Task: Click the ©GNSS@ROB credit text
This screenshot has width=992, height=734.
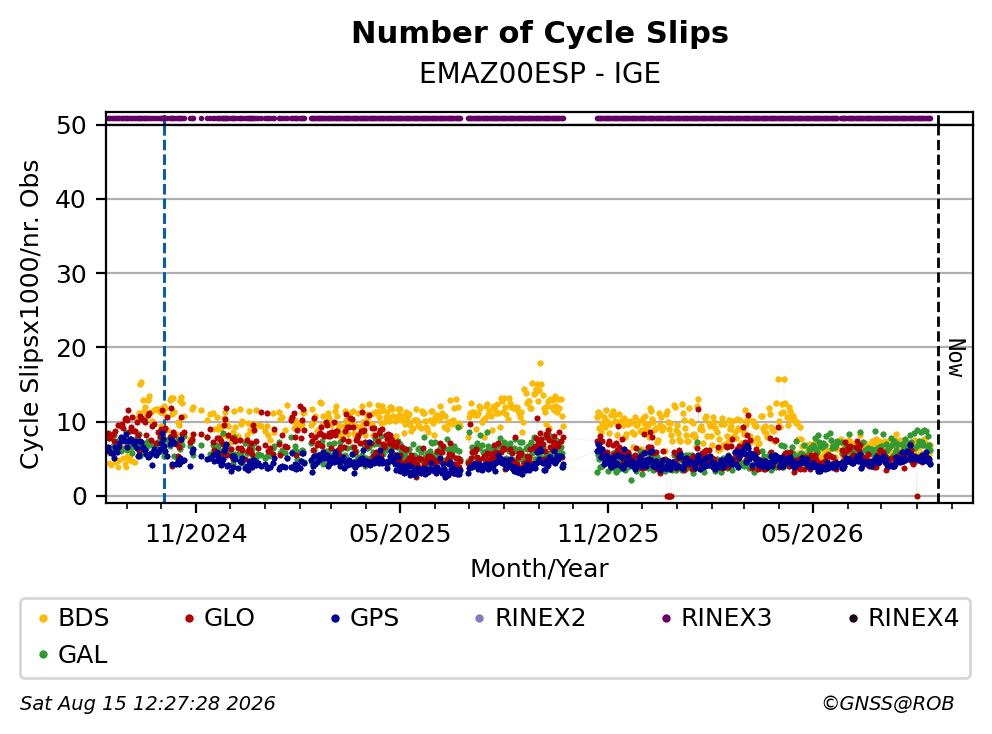Action: (x=888, y=703)
